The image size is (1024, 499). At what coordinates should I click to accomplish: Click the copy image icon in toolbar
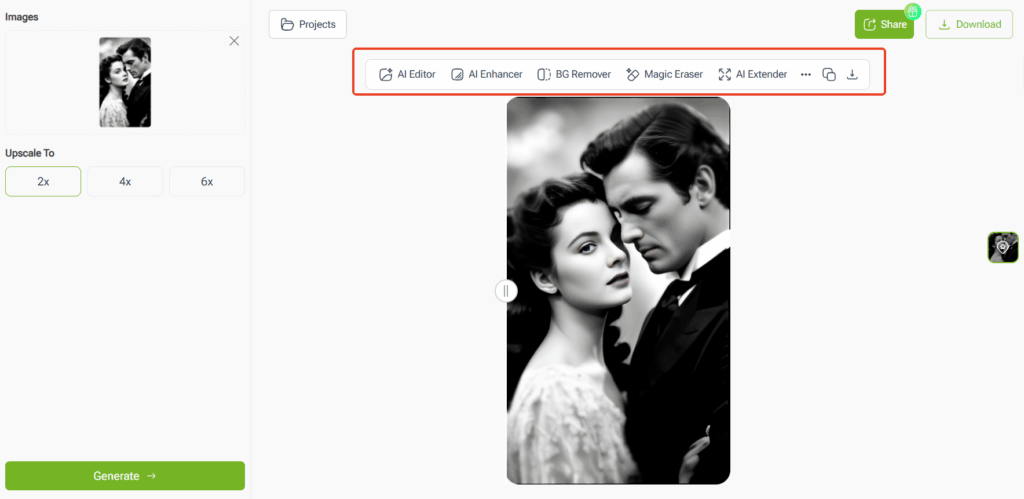829,74
